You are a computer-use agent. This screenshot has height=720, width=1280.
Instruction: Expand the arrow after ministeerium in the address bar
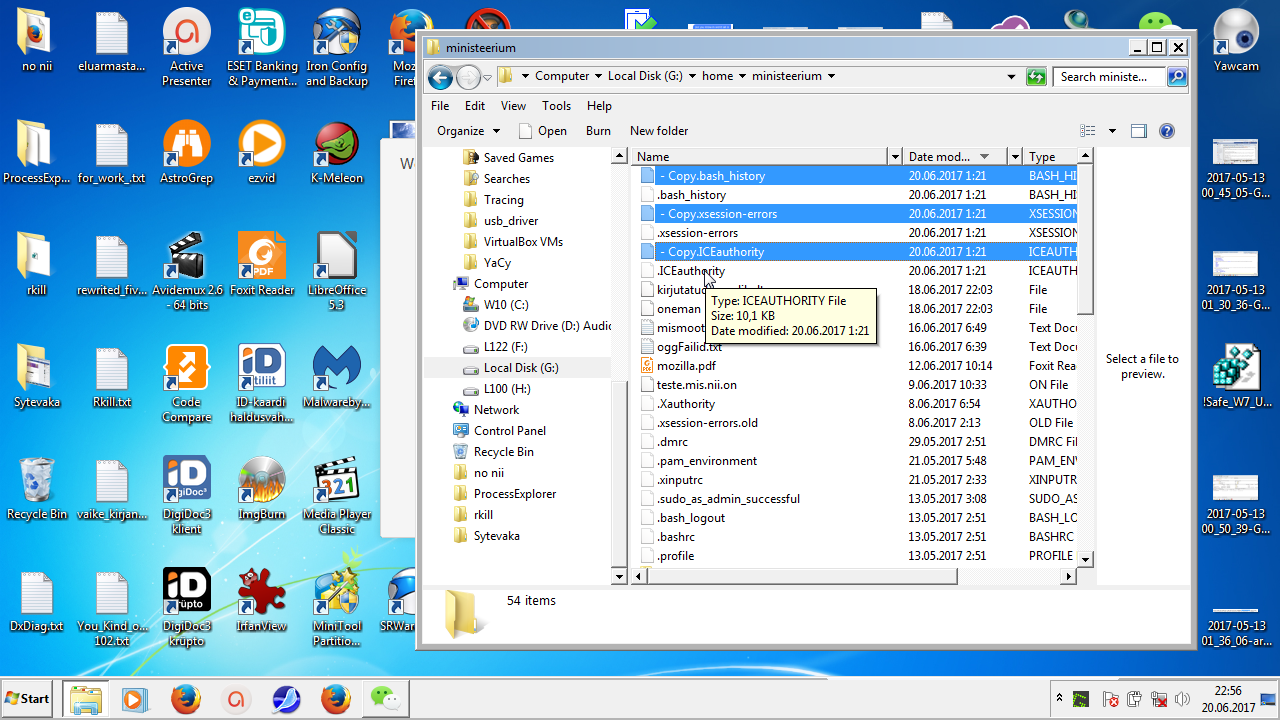tap(831, 76)
